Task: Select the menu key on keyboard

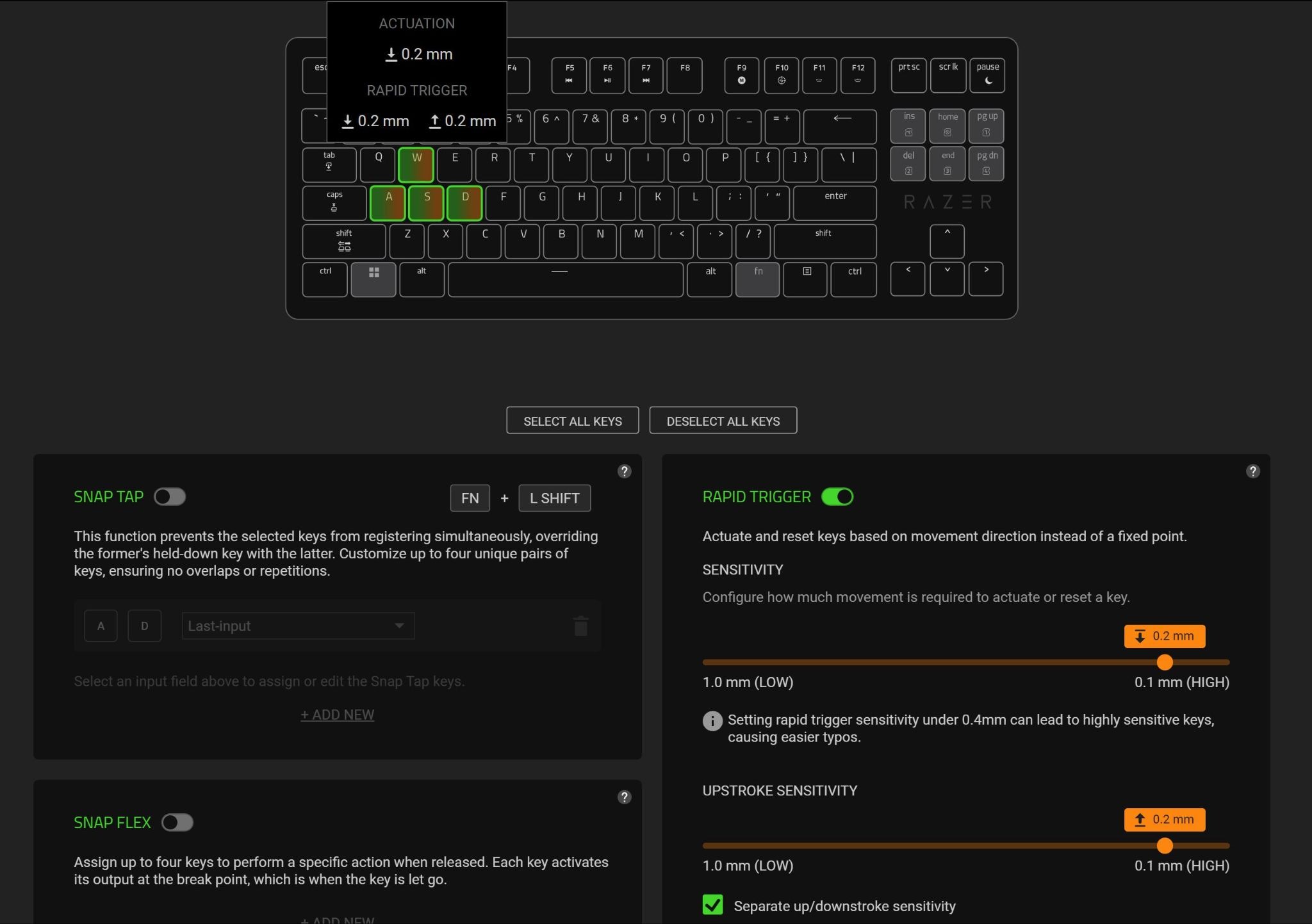Action: tap(805, 279)
